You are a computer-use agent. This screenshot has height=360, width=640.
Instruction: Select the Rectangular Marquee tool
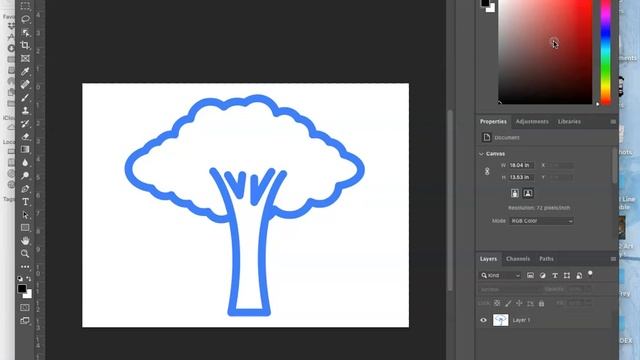(x=25, y=6)
